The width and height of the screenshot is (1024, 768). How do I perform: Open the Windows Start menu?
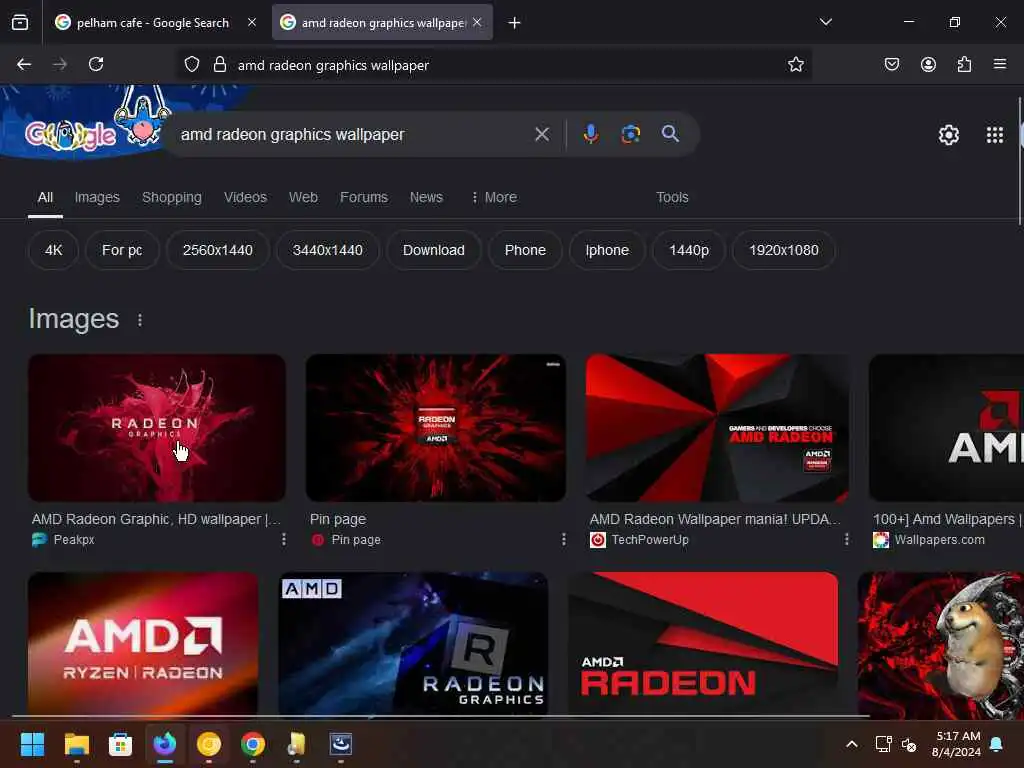(32, 744)
